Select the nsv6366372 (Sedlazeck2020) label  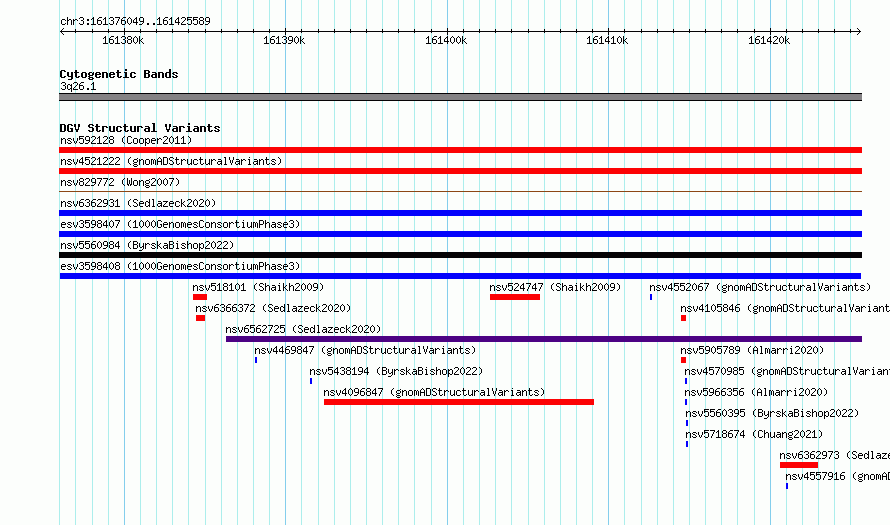click(273, 308)
